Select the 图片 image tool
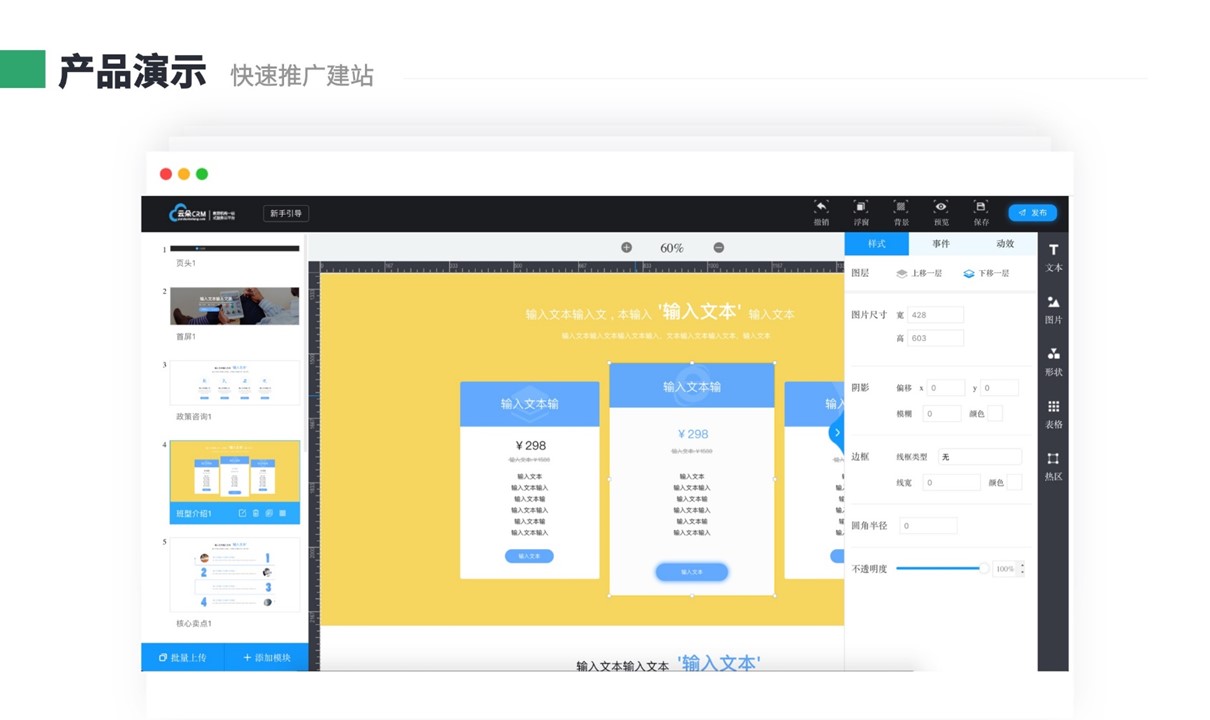The image size is (1210, 720). (x=1054, y=310)
